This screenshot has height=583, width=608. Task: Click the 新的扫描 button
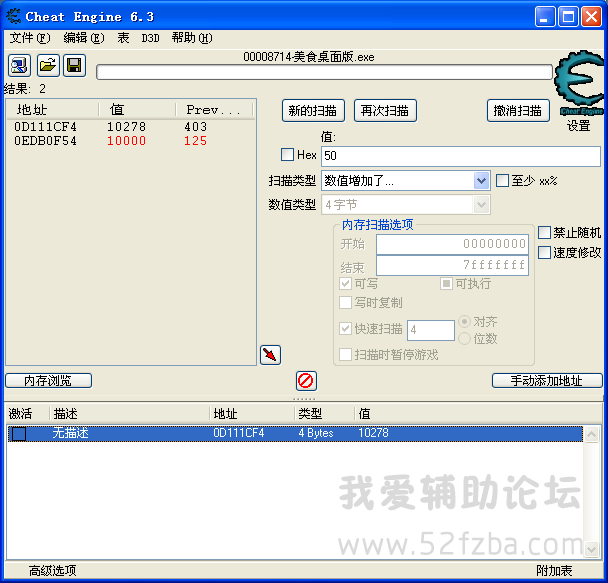pyautogui.click(x=314, y=110)
